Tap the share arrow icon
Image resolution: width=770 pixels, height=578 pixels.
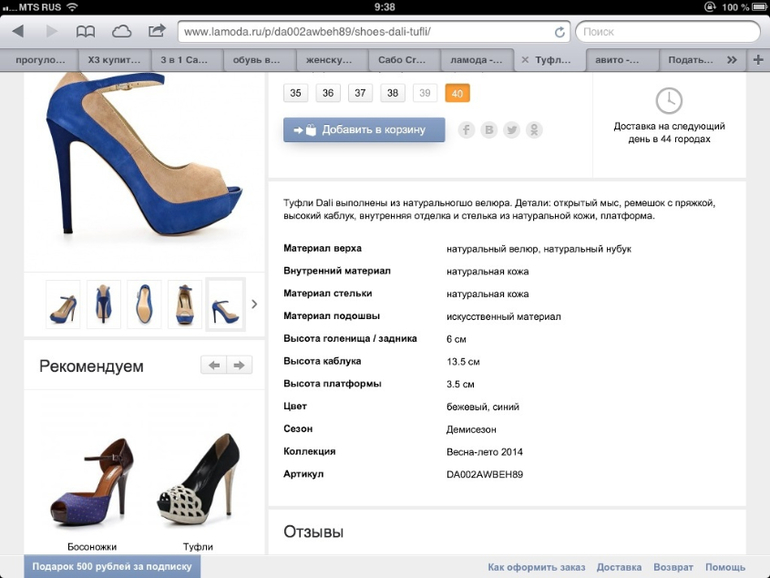point(157,31)
